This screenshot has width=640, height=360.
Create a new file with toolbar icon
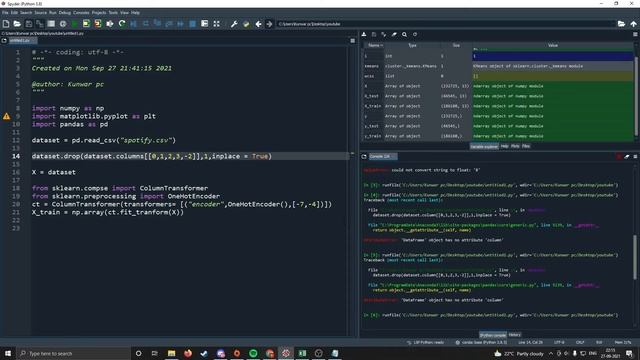(6, 24)
